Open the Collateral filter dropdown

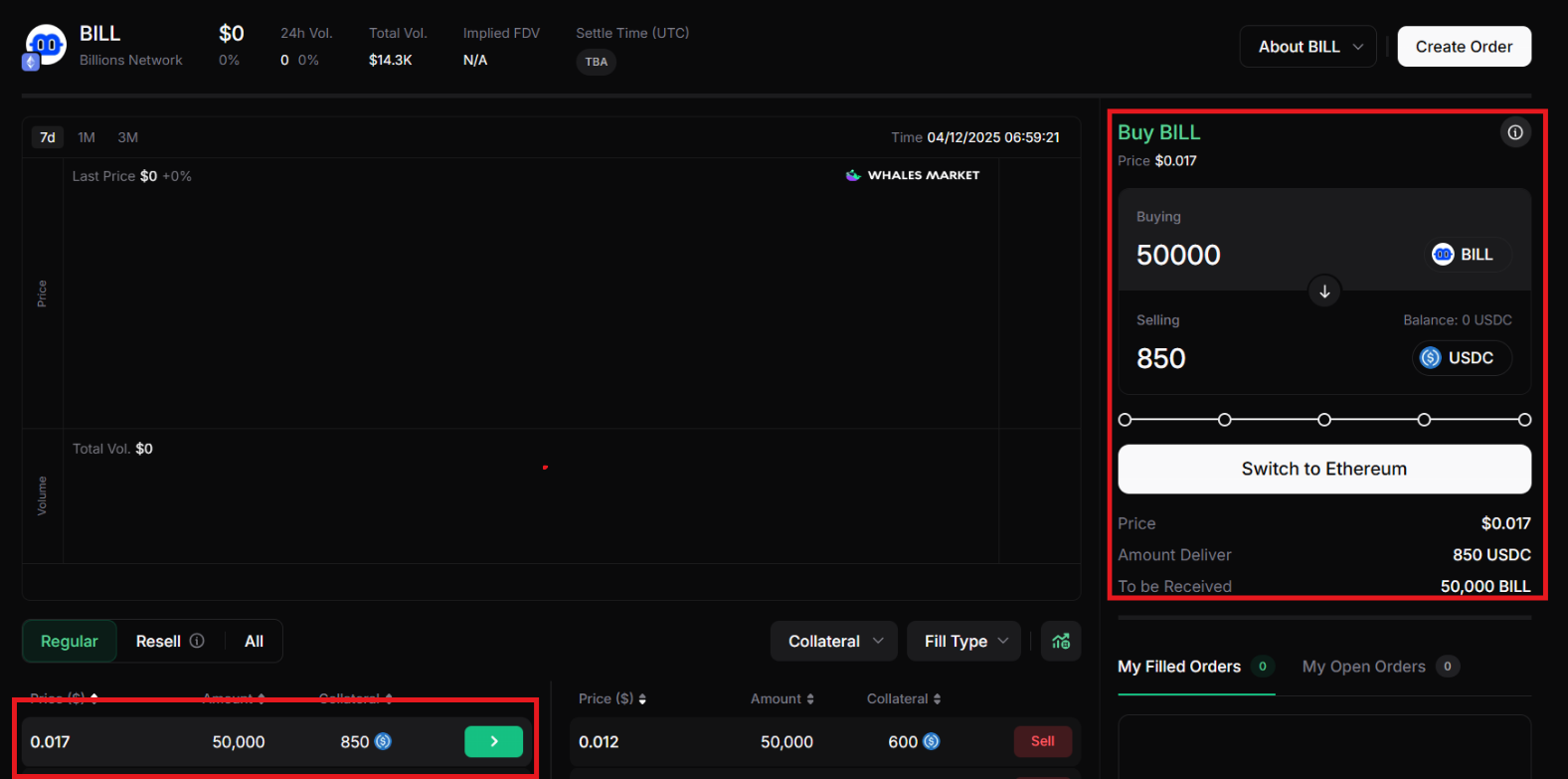[833, 642]
